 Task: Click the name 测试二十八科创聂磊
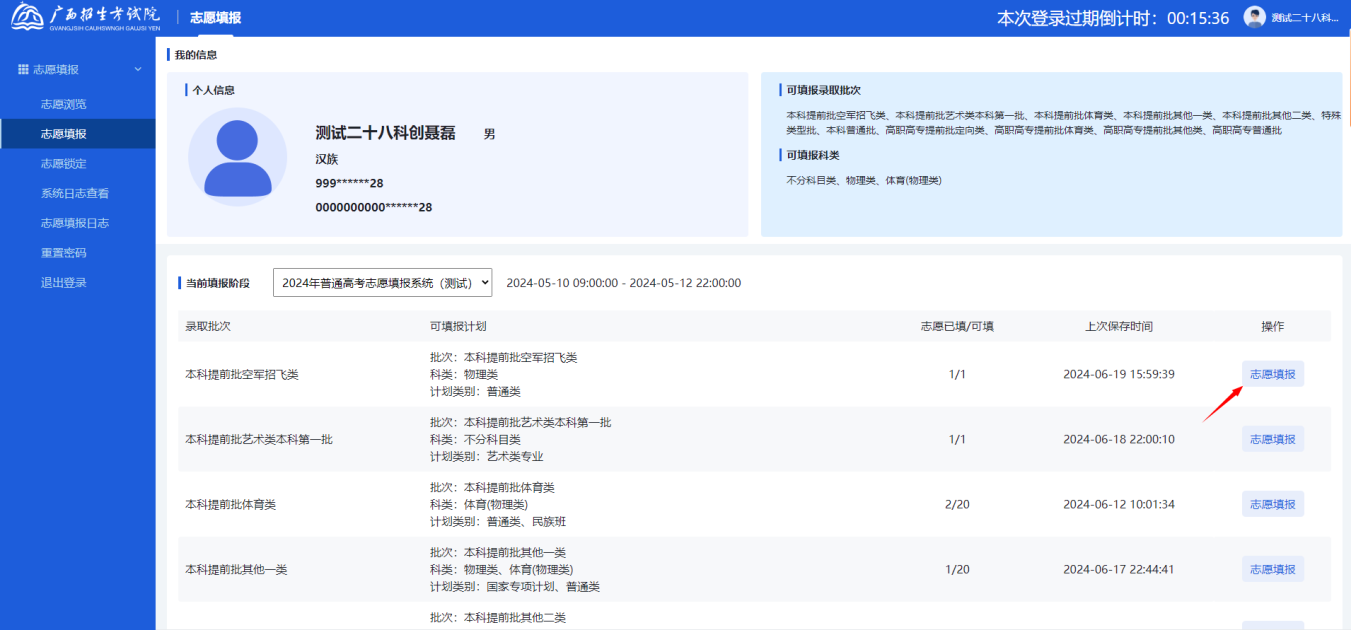point(385,134)
